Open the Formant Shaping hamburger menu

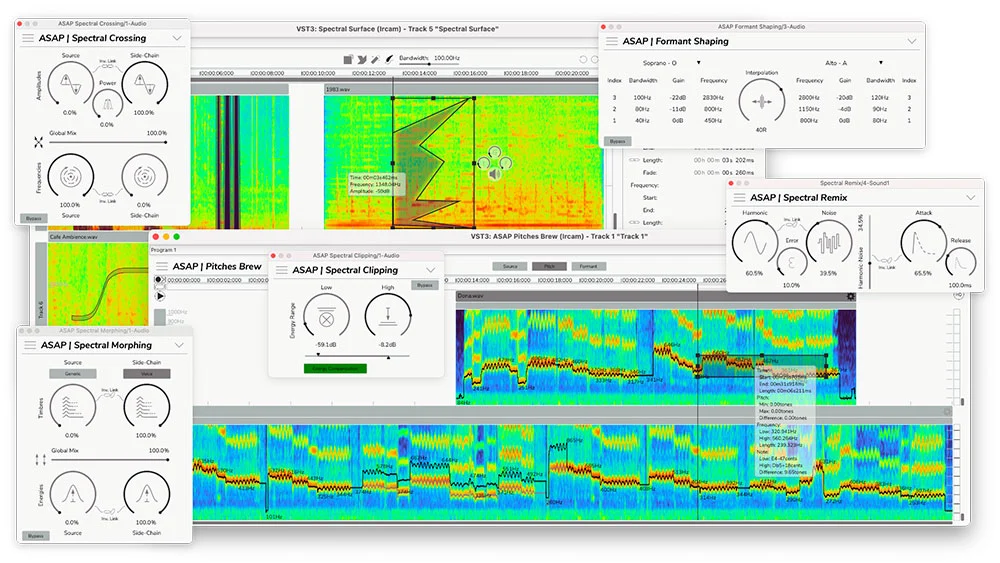pyautogui.click(x=610, y=42)
